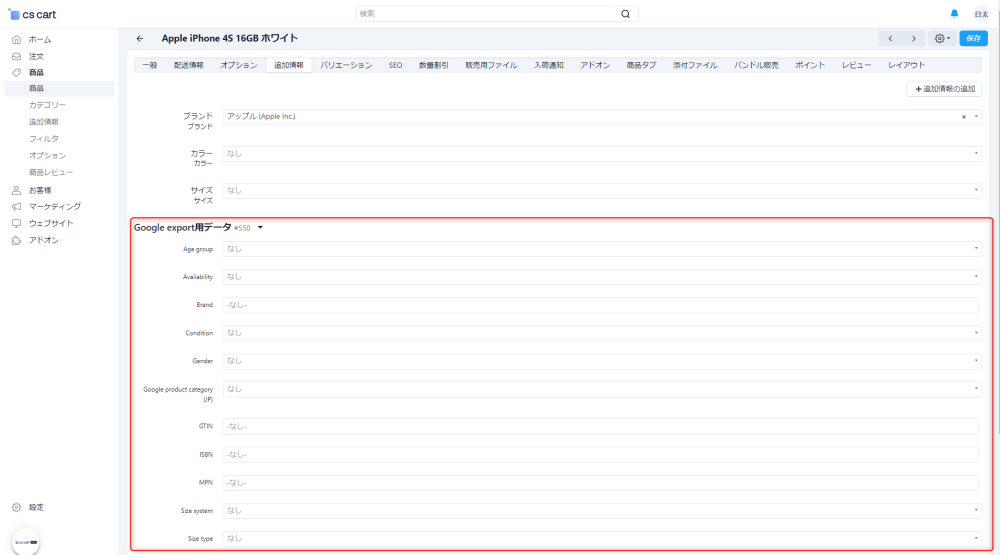
Task: Open the Size system dropdown
Action: [x=601, y=510]
